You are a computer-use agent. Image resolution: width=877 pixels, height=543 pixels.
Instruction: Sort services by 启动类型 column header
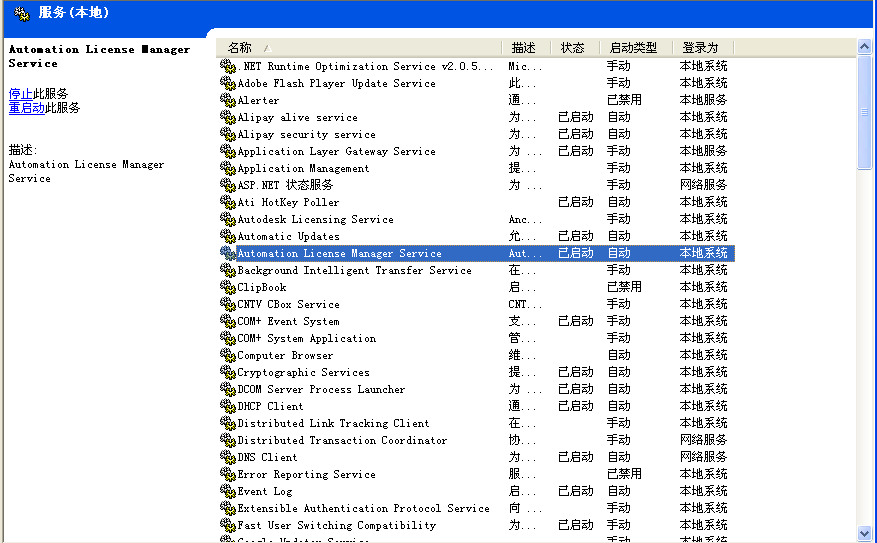[634, 48]
